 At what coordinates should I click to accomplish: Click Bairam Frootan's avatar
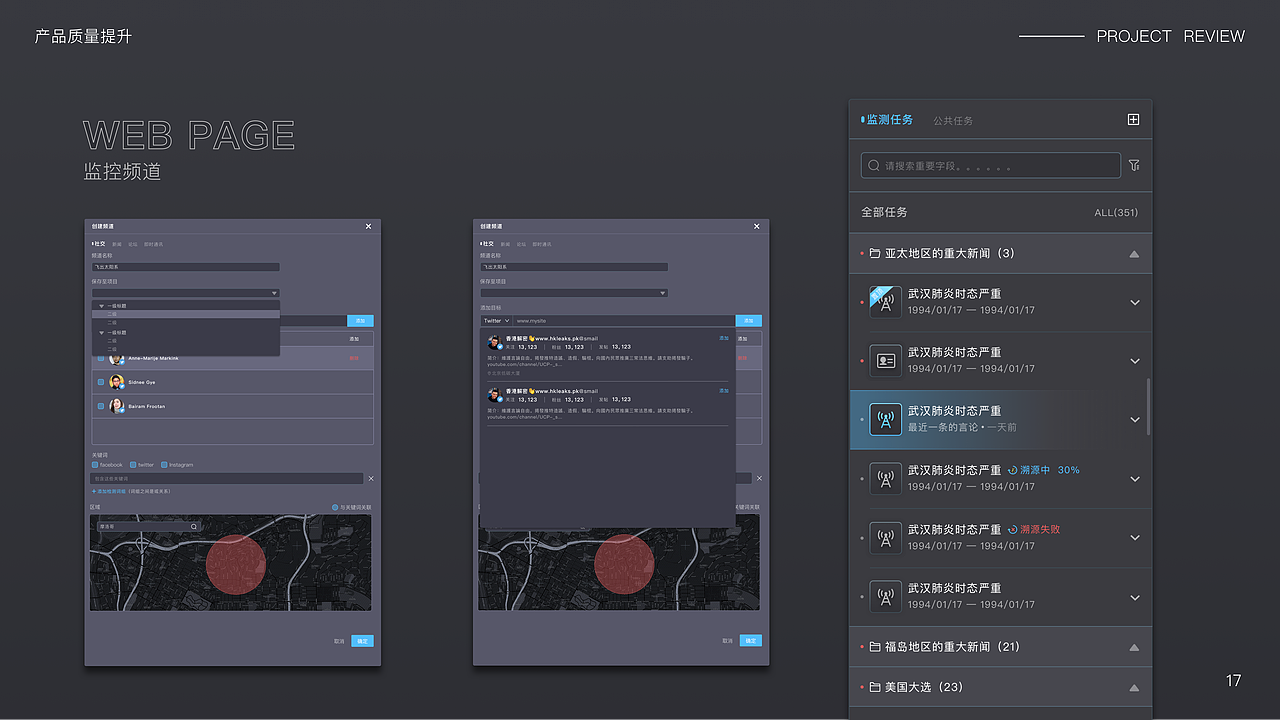pyautogui.click(x=117, y=406)
